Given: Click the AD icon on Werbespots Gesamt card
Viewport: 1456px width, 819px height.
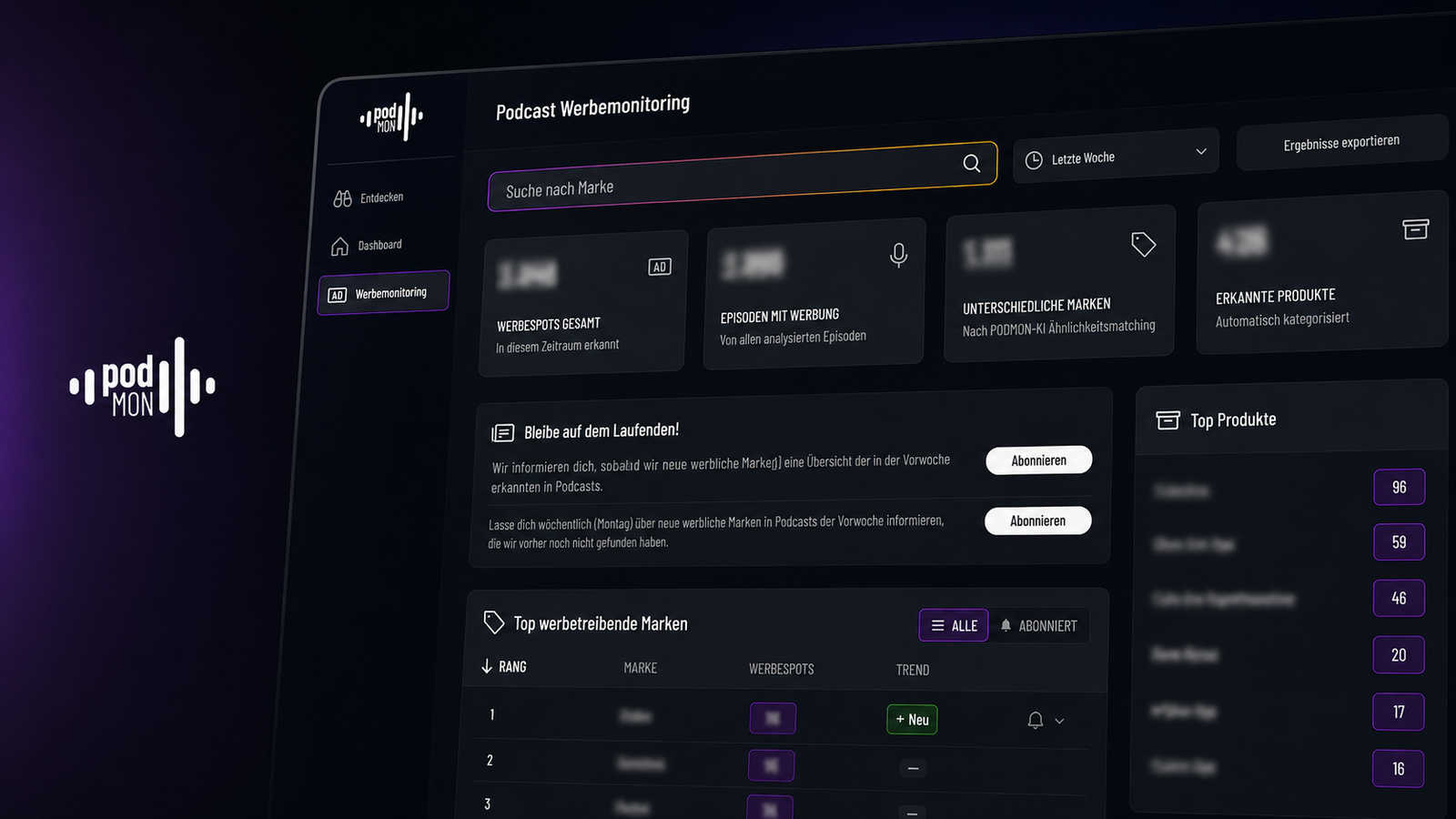Looking at the screenshot, I should click(x=660, y=267).
